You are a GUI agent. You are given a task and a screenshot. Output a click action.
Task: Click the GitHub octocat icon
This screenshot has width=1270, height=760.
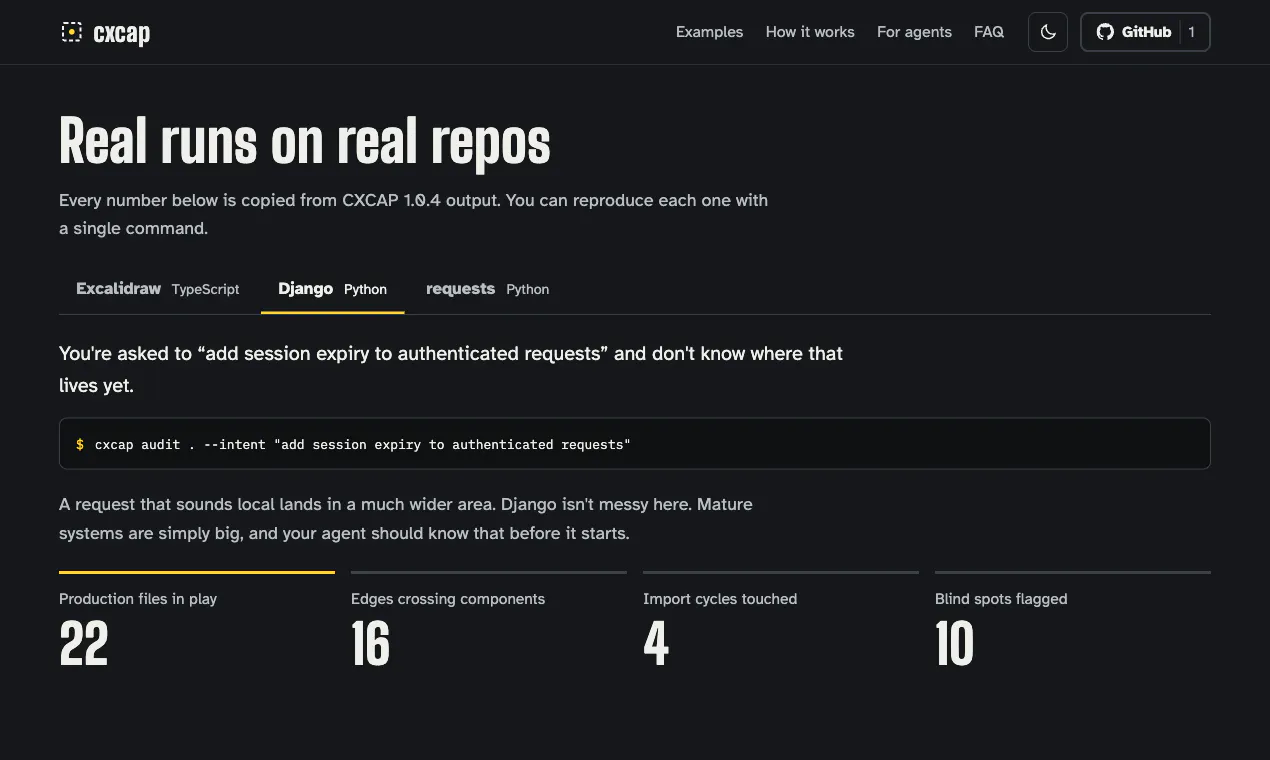[1105, 32]
